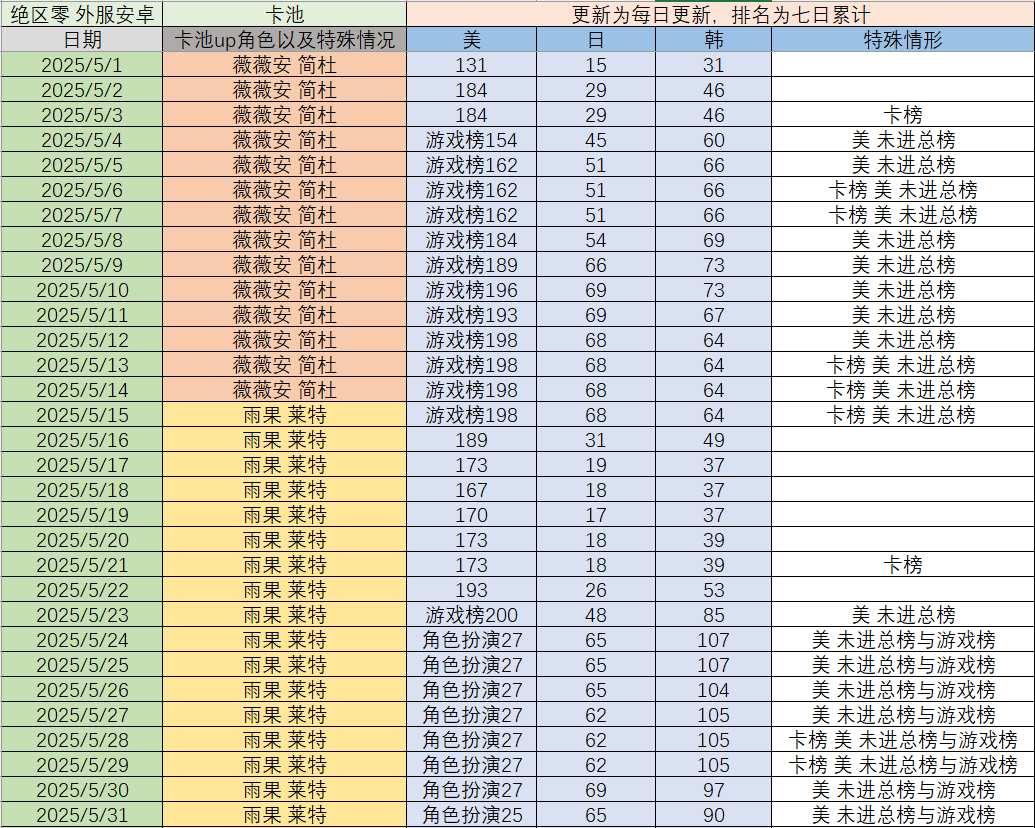Click the 韩 column header

[713, 40]
